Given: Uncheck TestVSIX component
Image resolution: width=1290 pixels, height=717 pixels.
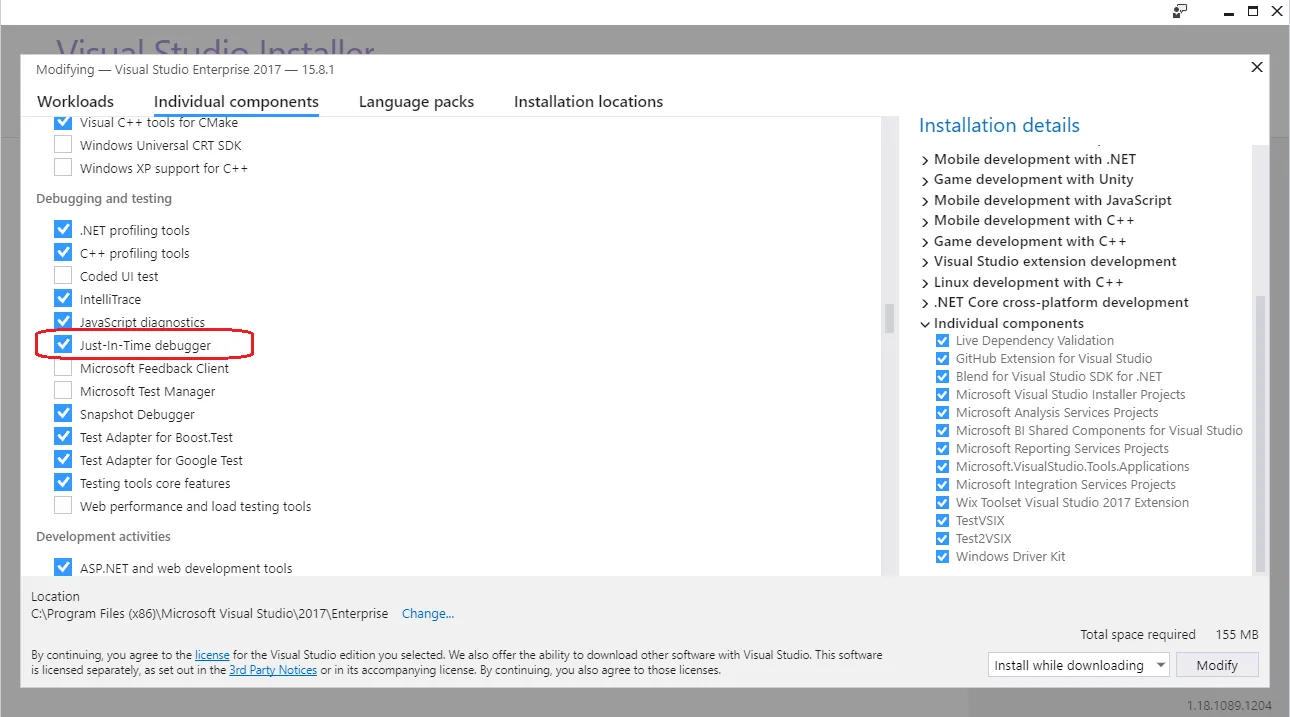Looking at the screenshot, I should tap(942, 521).
